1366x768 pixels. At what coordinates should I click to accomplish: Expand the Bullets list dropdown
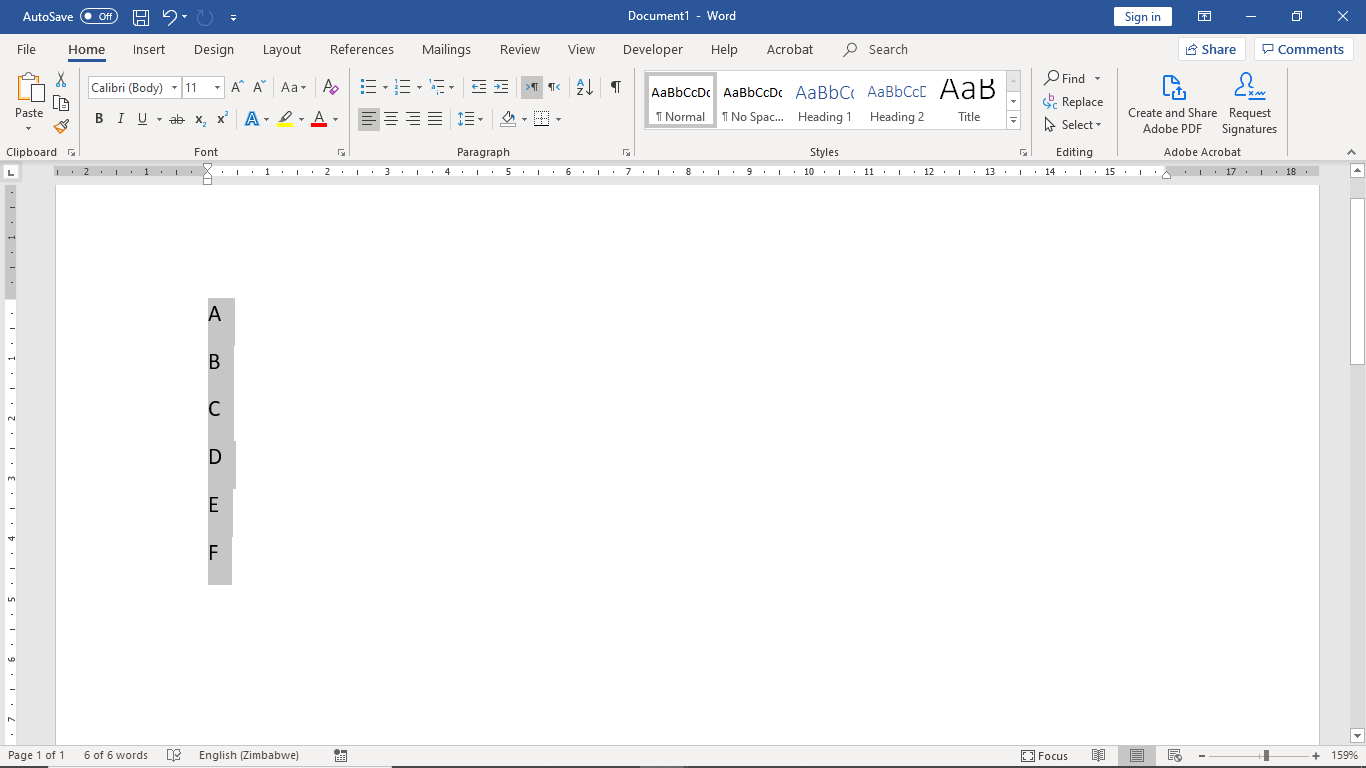tap(385, 88)
